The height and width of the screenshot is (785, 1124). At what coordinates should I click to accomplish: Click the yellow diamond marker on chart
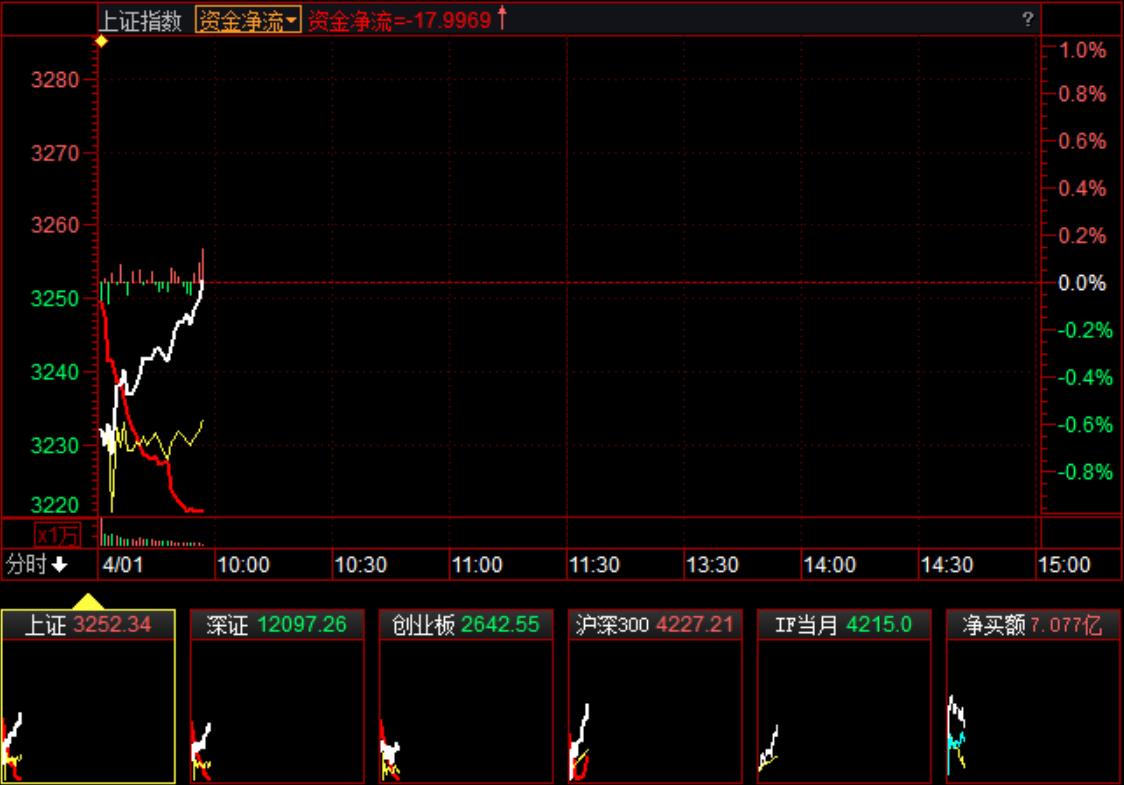tap(101, 41)
